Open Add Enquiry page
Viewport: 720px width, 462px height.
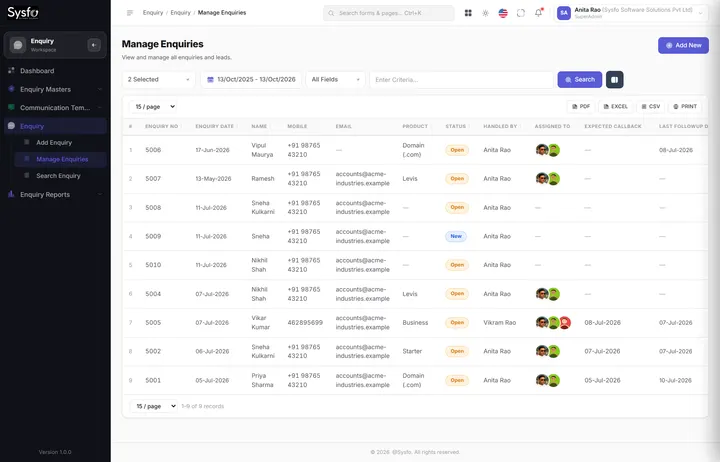(60, 142)
